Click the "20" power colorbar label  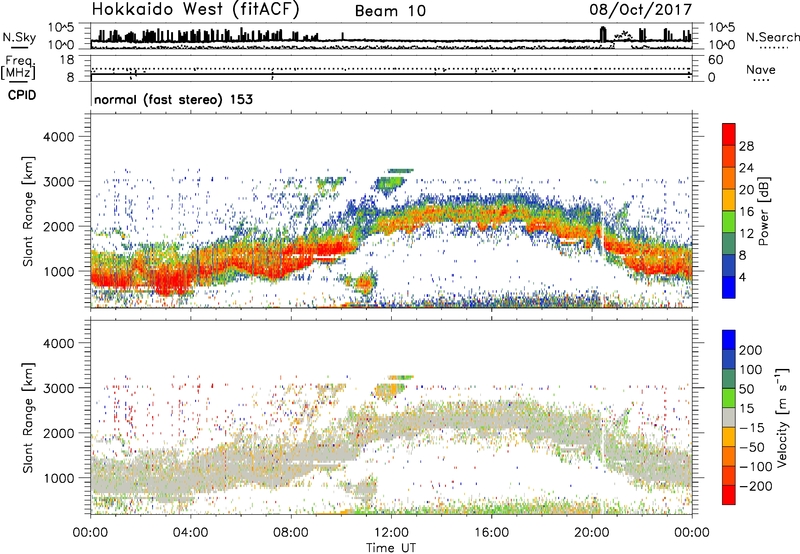coord(746,190)
